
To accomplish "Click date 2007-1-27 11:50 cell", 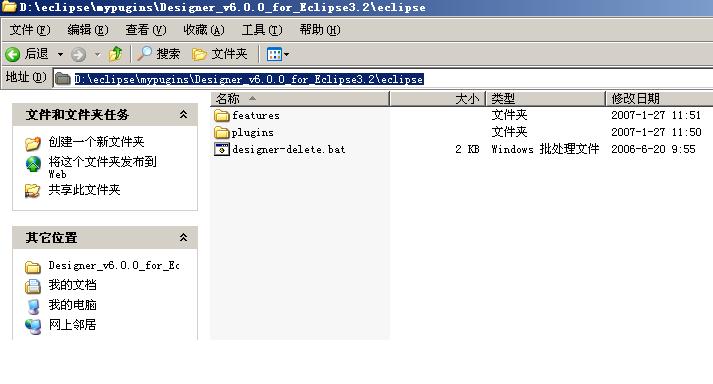I will tap(656, 132).
